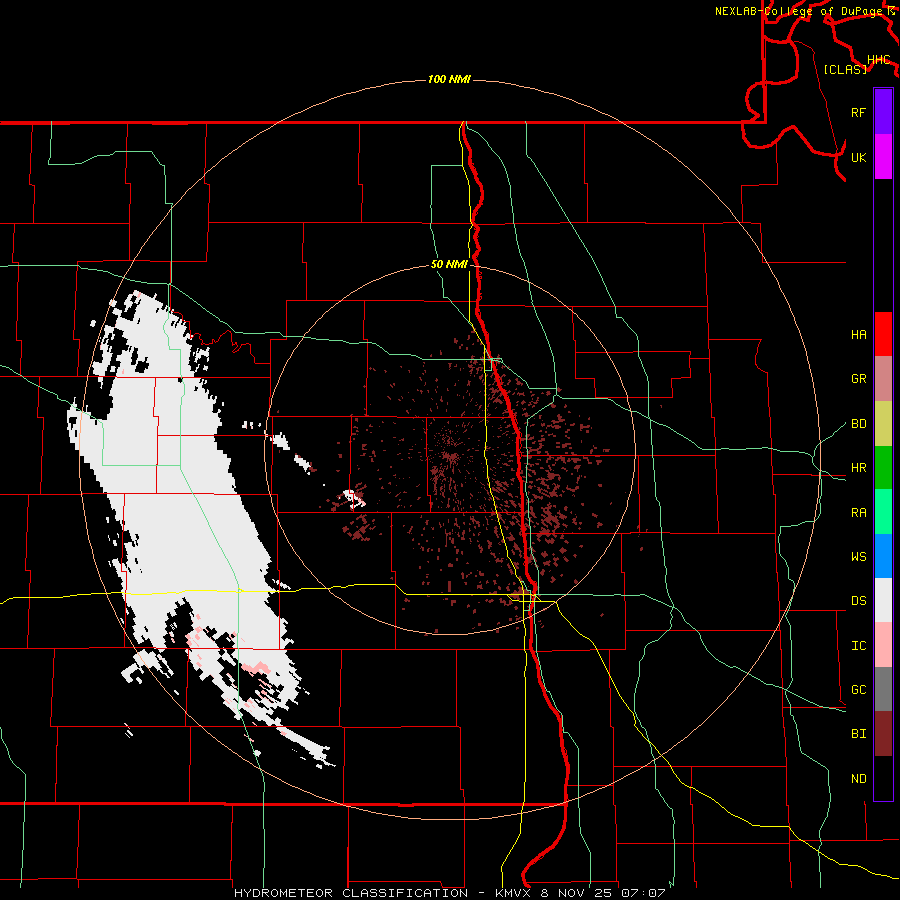Image resolution: width=900 pixels, height=900 pixels.
Task: Click the IC pink legend block
Action: [883, 645]
